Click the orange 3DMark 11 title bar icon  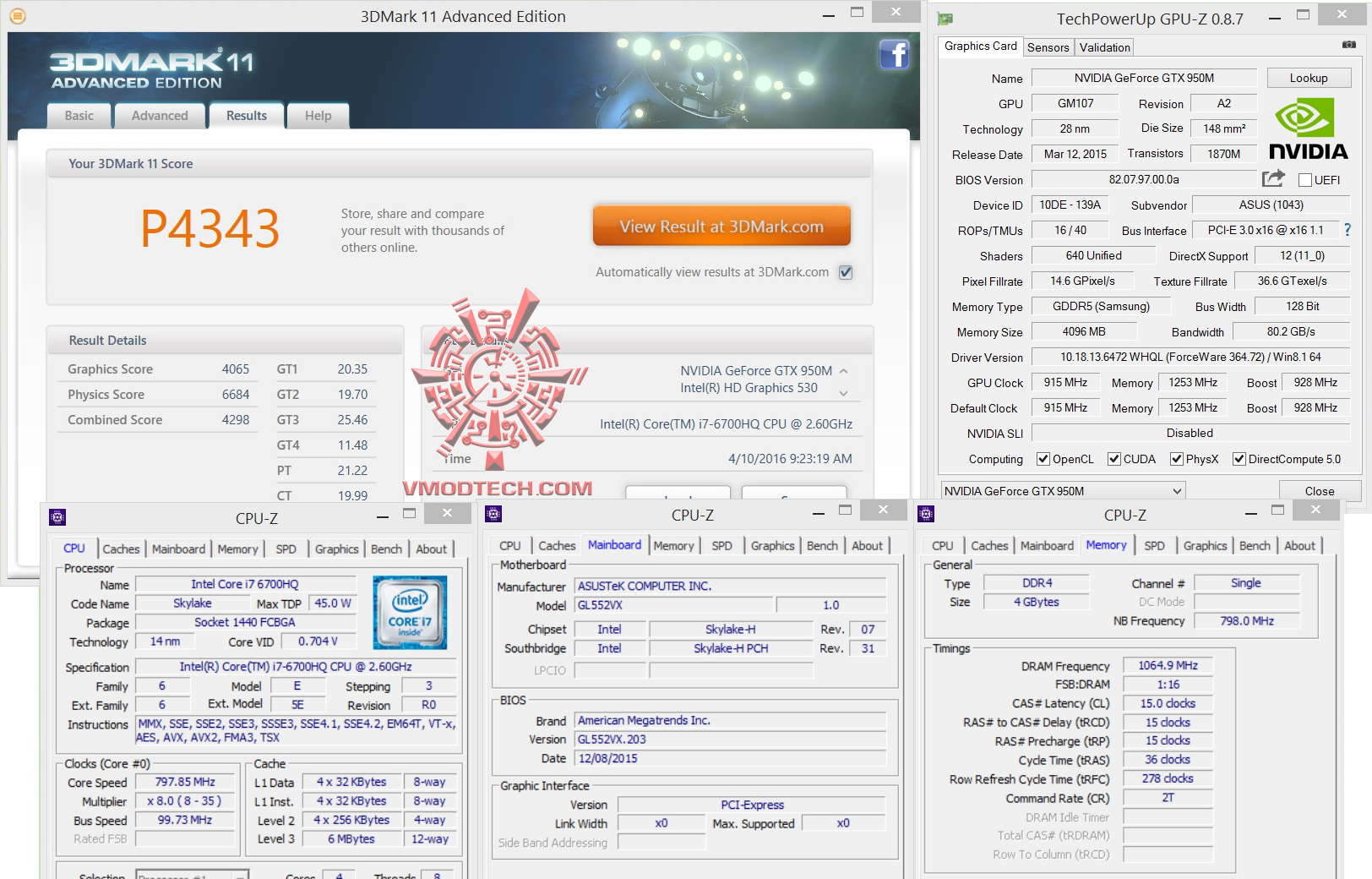(x=18, y=16)
